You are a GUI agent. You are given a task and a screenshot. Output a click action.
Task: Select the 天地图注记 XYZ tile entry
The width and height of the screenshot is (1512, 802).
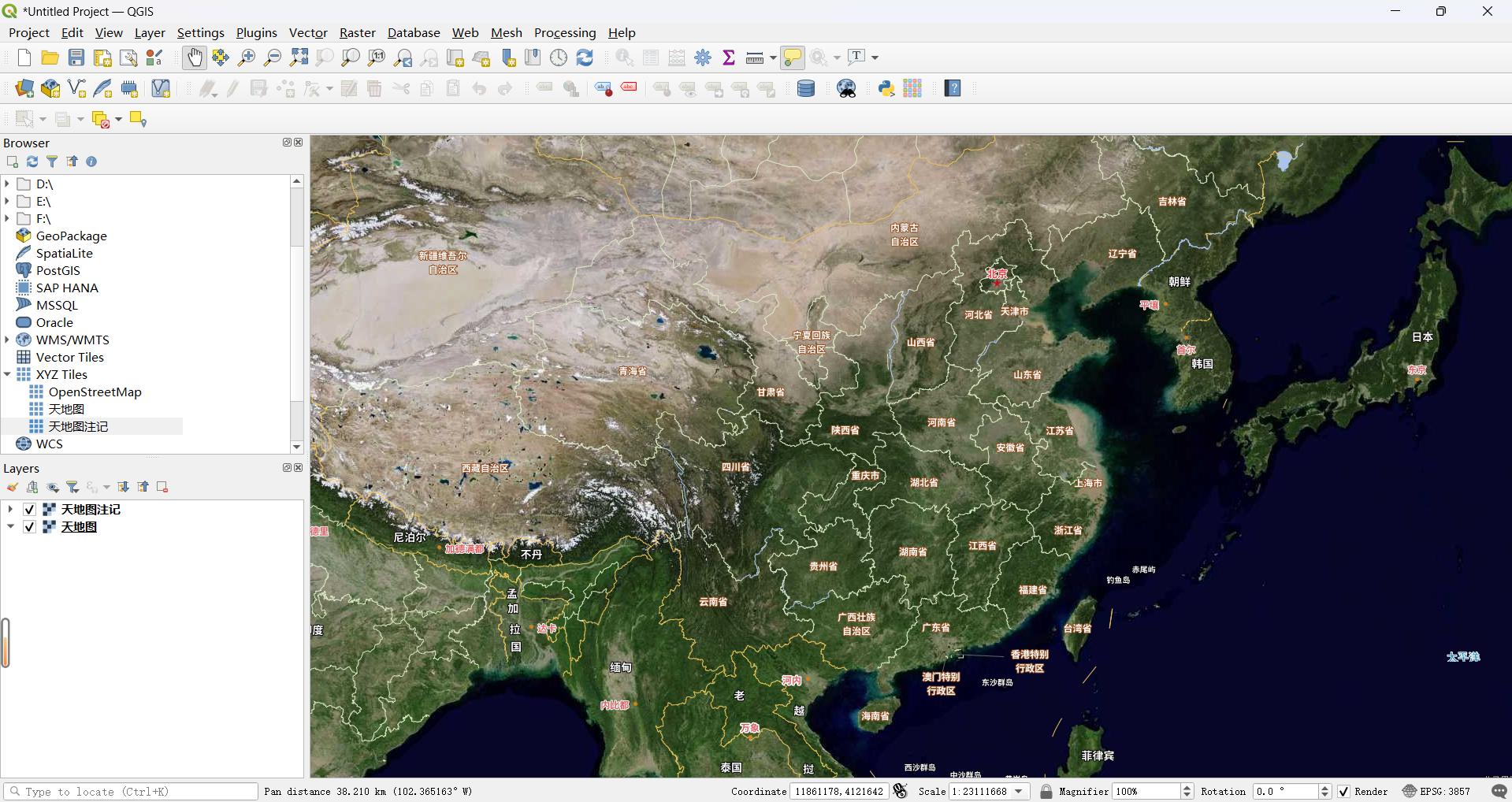point(78,426)
